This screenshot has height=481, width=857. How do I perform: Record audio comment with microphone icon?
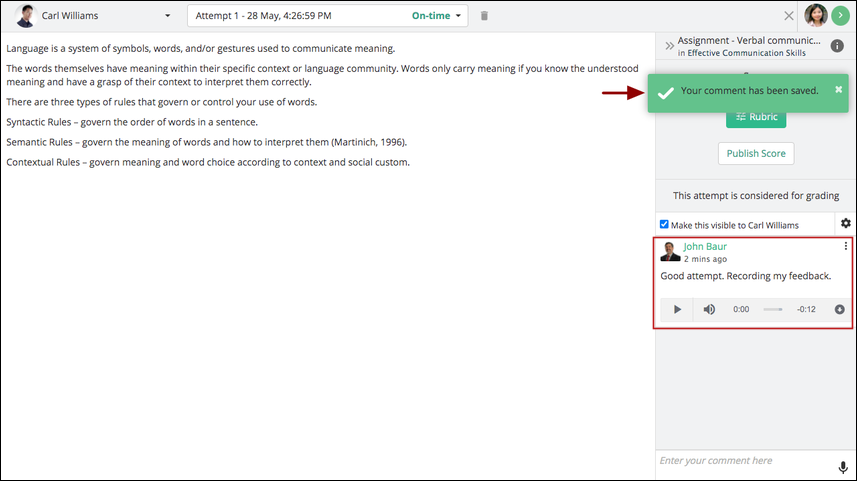(x=843, y=467)
